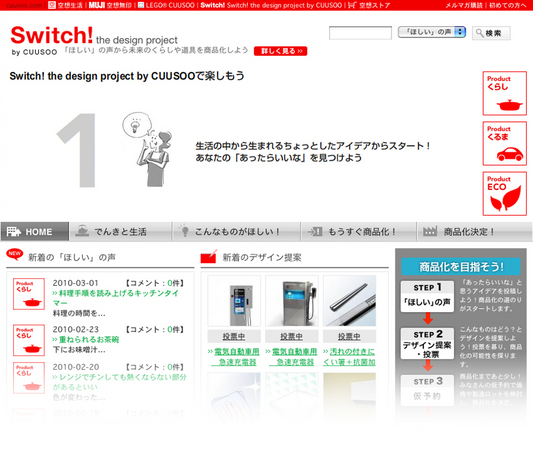Click STEP 1 「ほしい」の声 box

point(427,296)
